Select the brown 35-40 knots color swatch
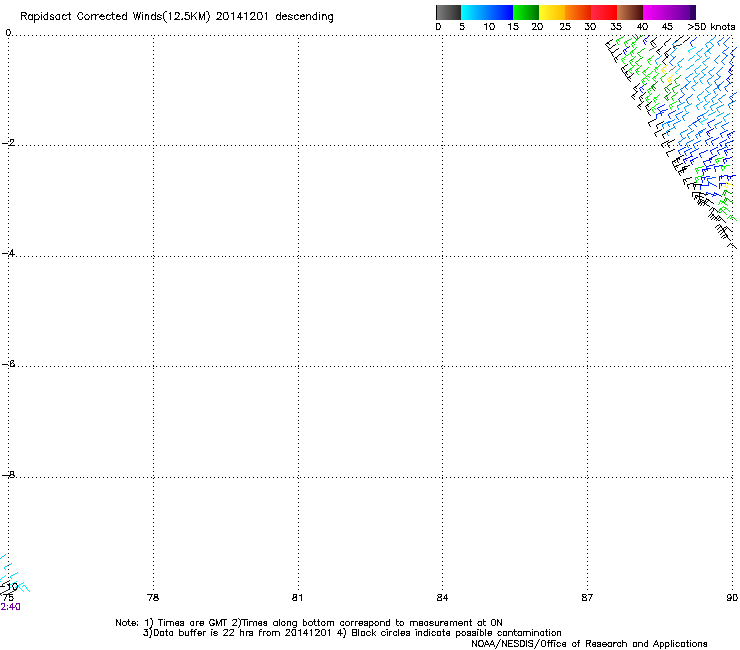 (630, 12)
